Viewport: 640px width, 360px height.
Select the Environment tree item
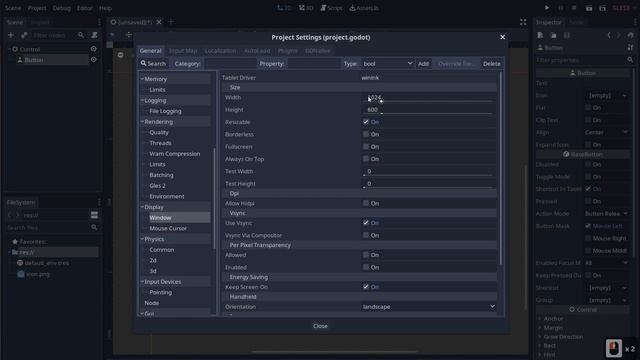pos(167,196)
